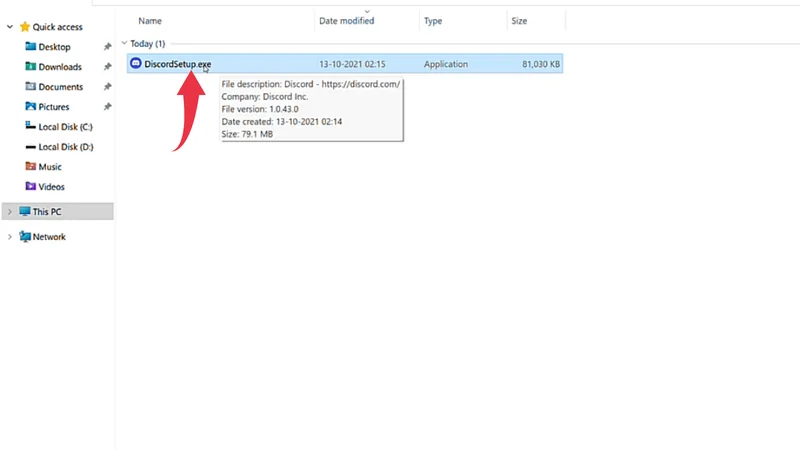Click the Music folder icon in sidebar
800x450 pixels.
[31, 167]
